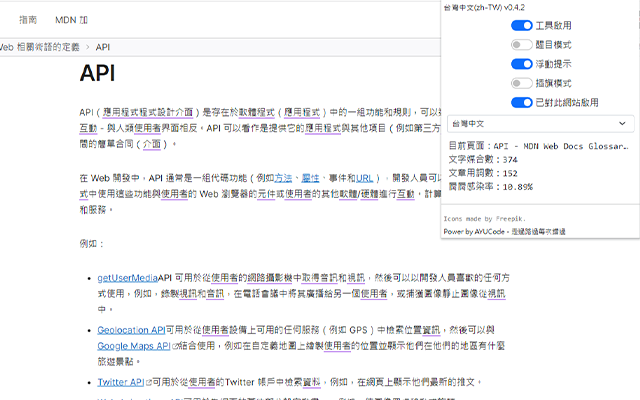Click external-link icon beside Twitter API
This screenshot has height=400, width=640.
[x=149, y=382]
